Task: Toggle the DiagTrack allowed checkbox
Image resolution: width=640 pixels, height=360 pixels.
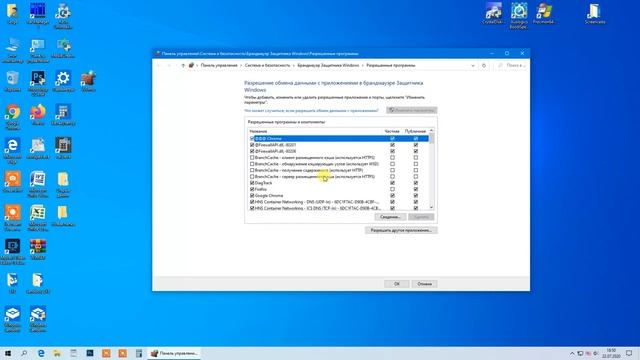Action: click(252, 183)
